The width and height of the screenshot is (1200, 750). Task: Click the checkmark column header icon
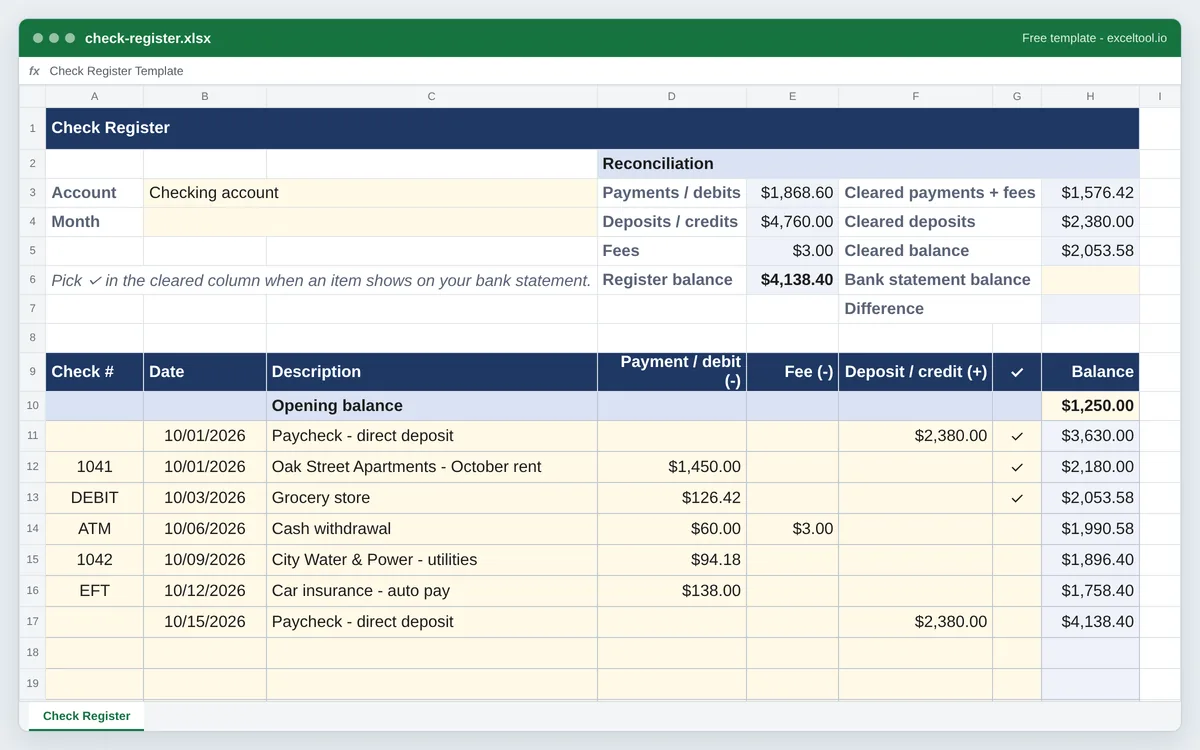1017,372
